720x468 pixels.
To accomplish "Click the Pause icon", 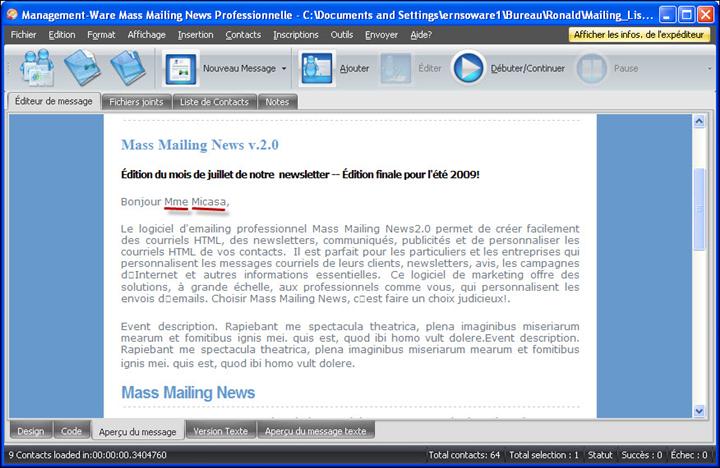I will 591,68.
